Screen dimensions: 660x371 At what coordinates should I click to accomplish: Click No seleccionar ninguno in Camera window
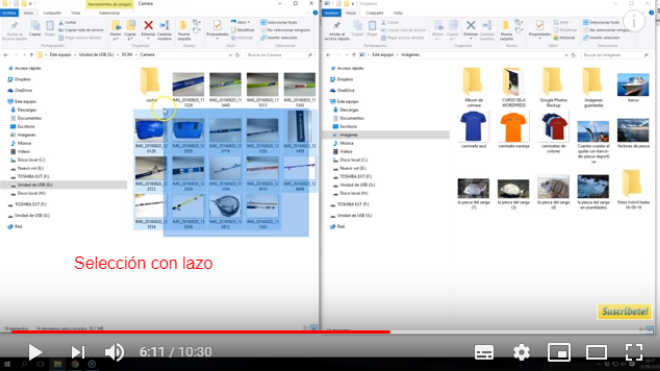tap(285, 30)
